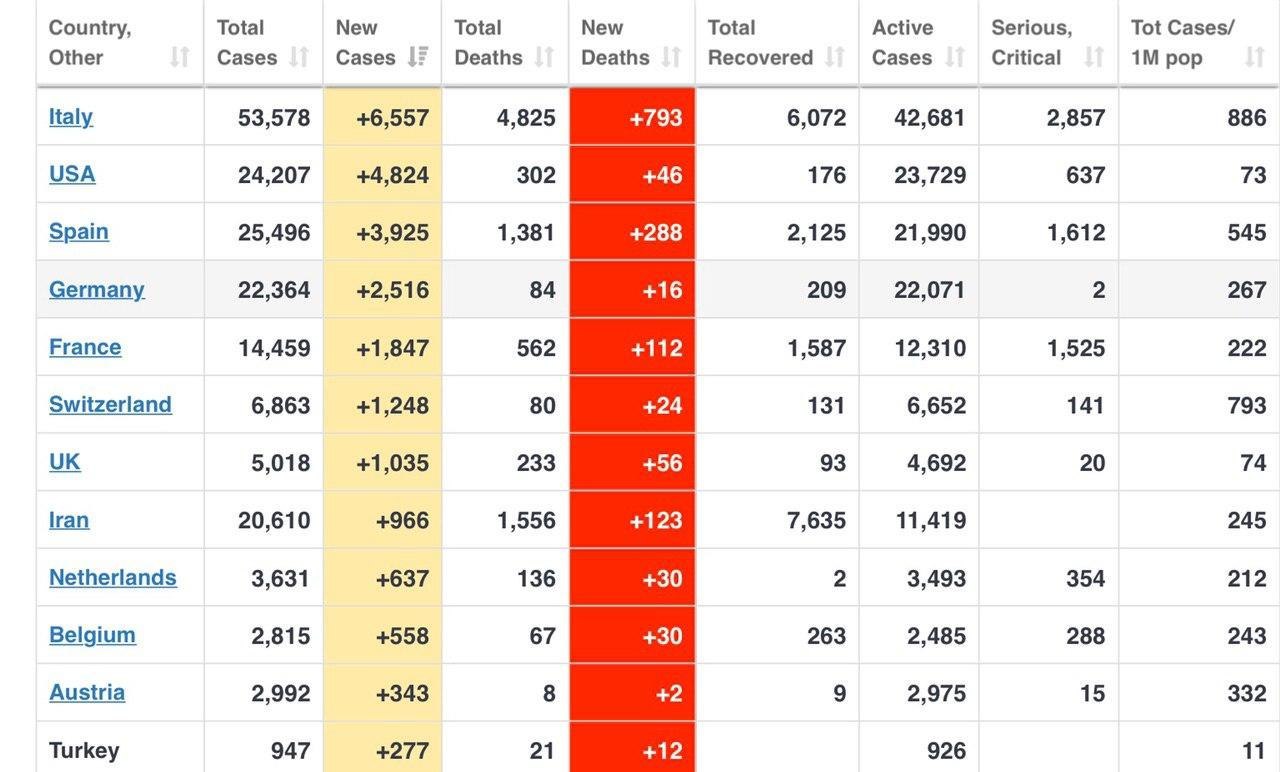Click sort icon in Country, Other column
This screenshot has height=772, width=1280.
[x=180, y=57]
